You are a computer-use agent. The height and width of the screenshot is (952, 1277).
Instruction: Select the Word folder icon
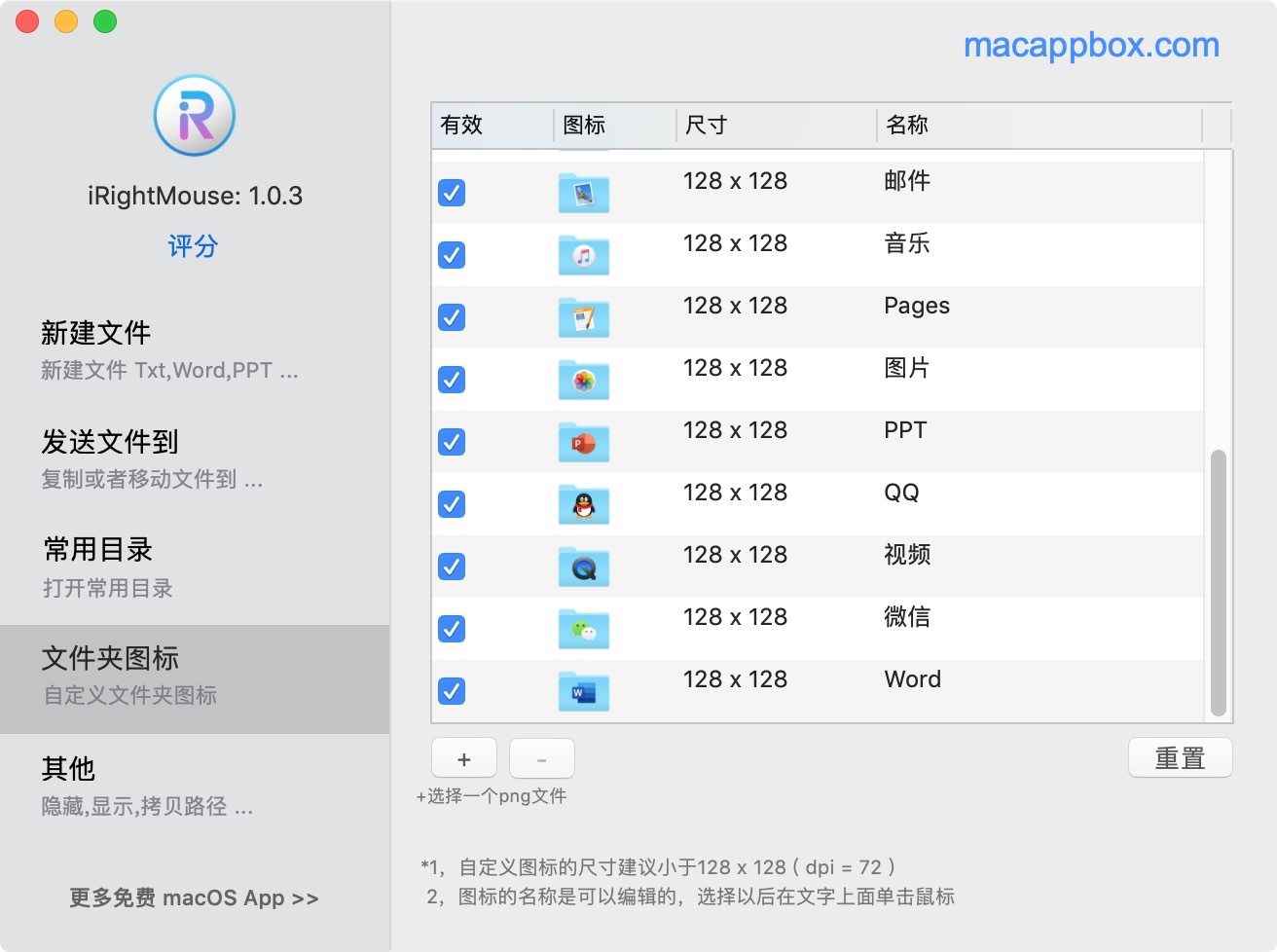[584, 691]
